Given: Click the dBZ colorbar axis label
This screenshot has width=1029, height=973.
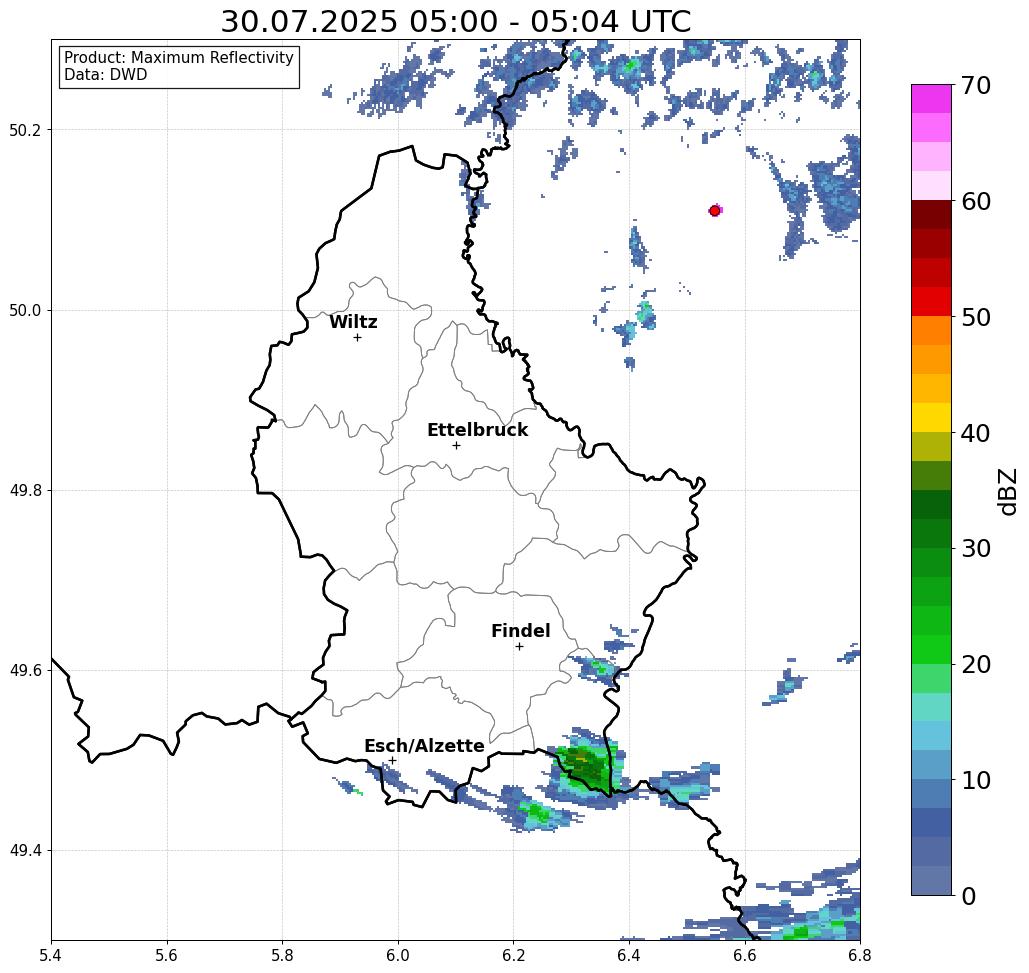Looking at the screenshot, I should [x=1007, y=491].
